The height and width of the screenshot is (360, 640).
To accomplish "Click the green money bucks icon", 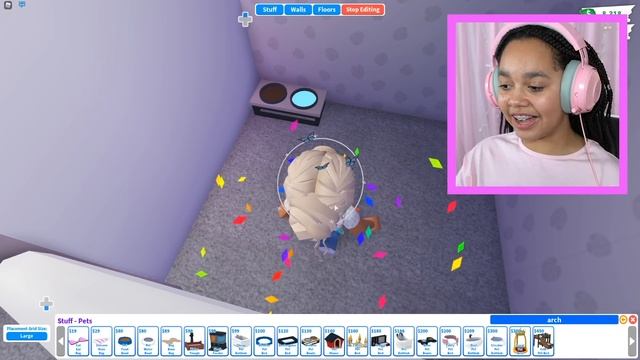I will coord(588,13).
